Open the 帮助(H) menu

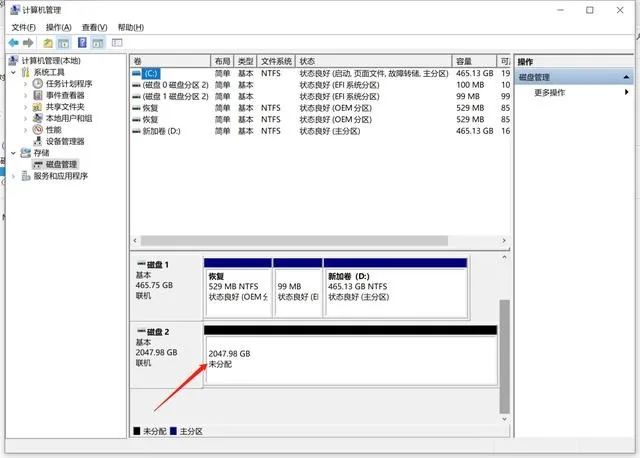[131, 27]
